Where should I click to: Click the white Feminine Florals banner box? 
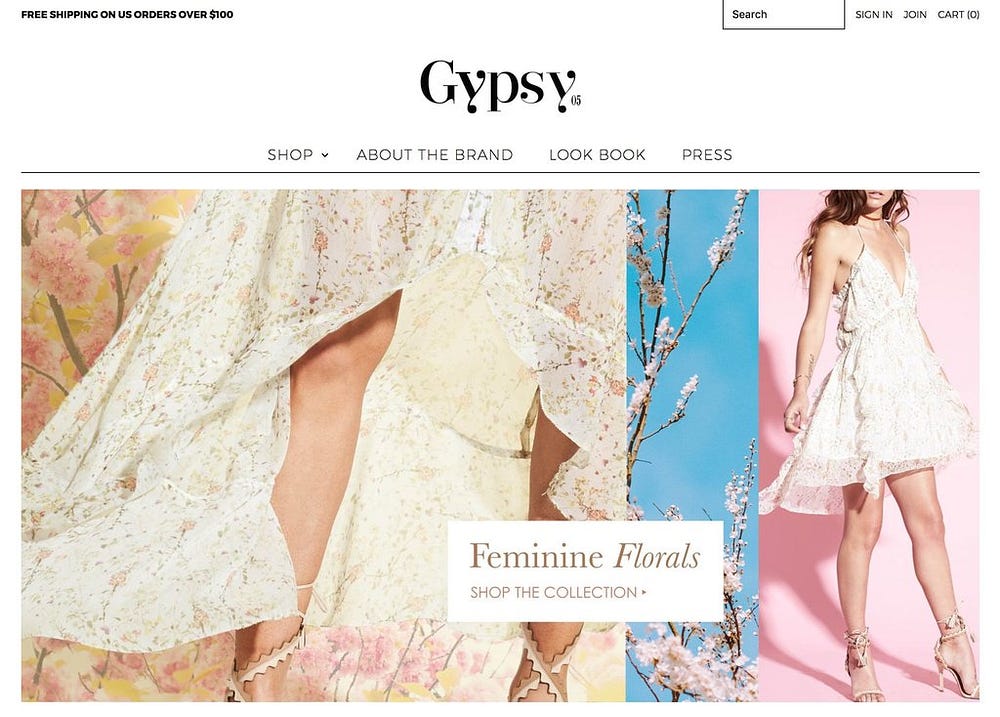[x=585, y=571]
